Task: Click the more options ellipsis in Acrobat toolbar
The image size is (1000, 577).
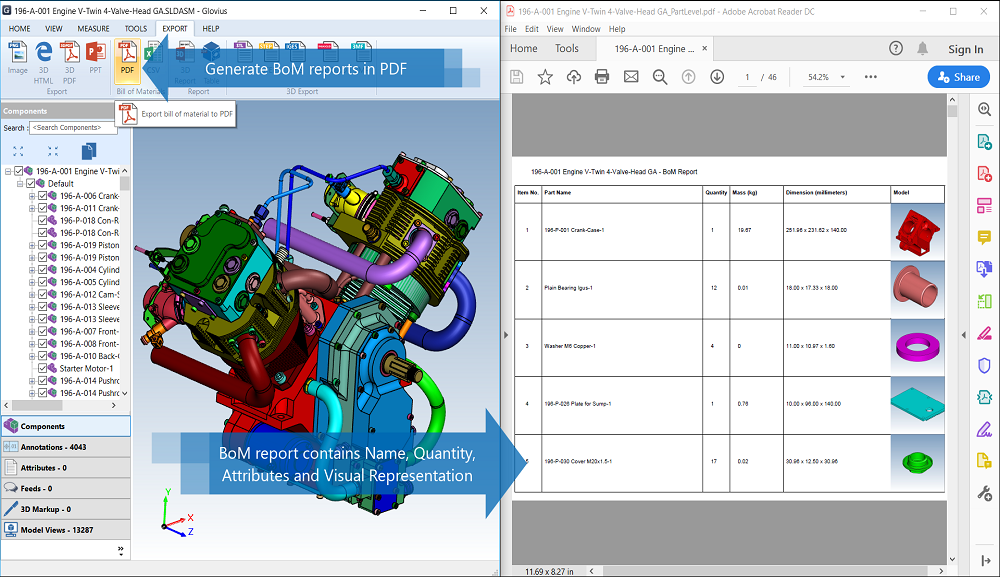Action: (871, 77)
